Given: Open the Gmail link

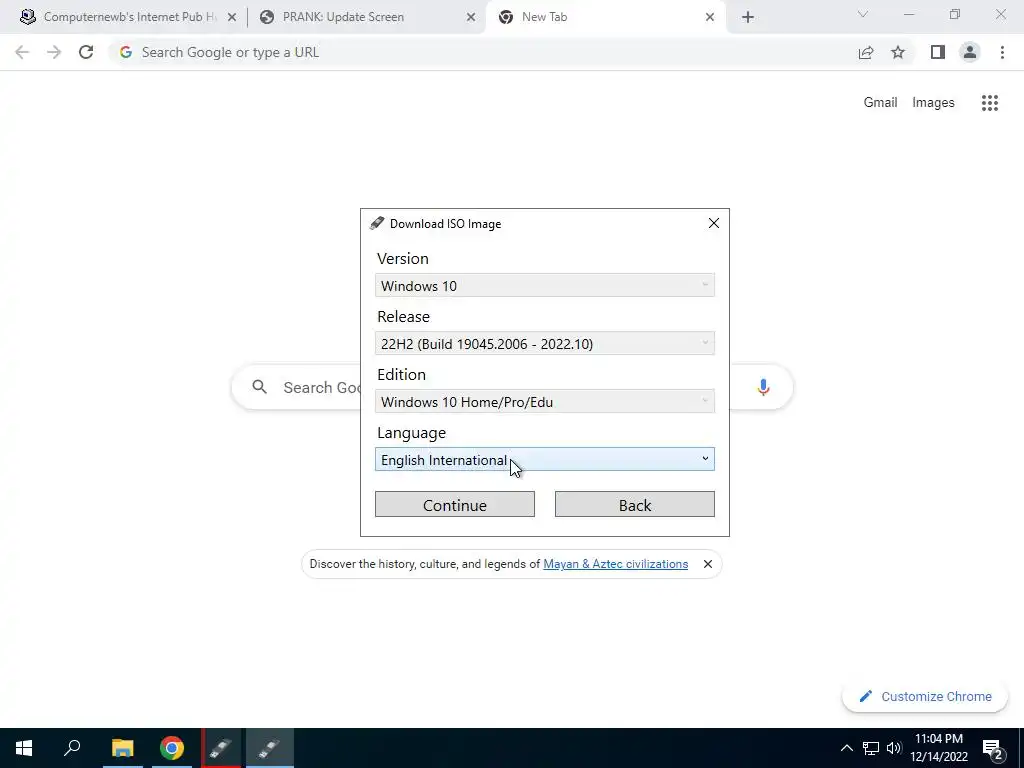Looking at the screenshot, I should point(880,103).
